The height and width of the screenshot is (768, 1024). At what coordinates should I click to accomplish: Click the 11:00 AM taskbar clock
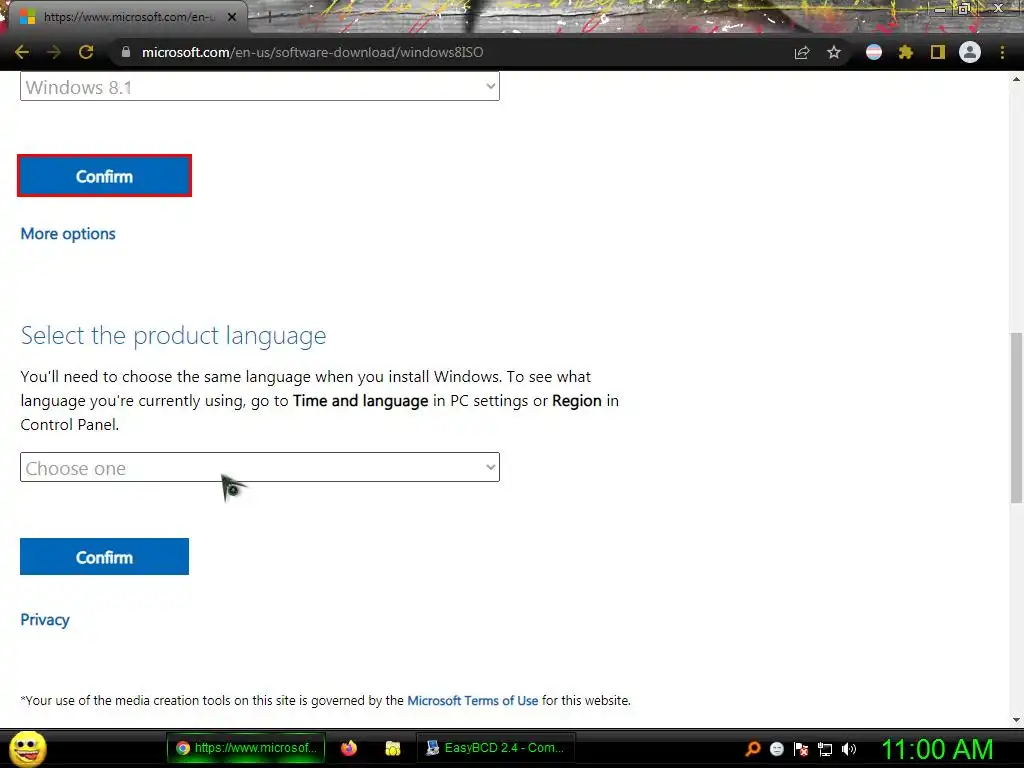coord(938,749)
